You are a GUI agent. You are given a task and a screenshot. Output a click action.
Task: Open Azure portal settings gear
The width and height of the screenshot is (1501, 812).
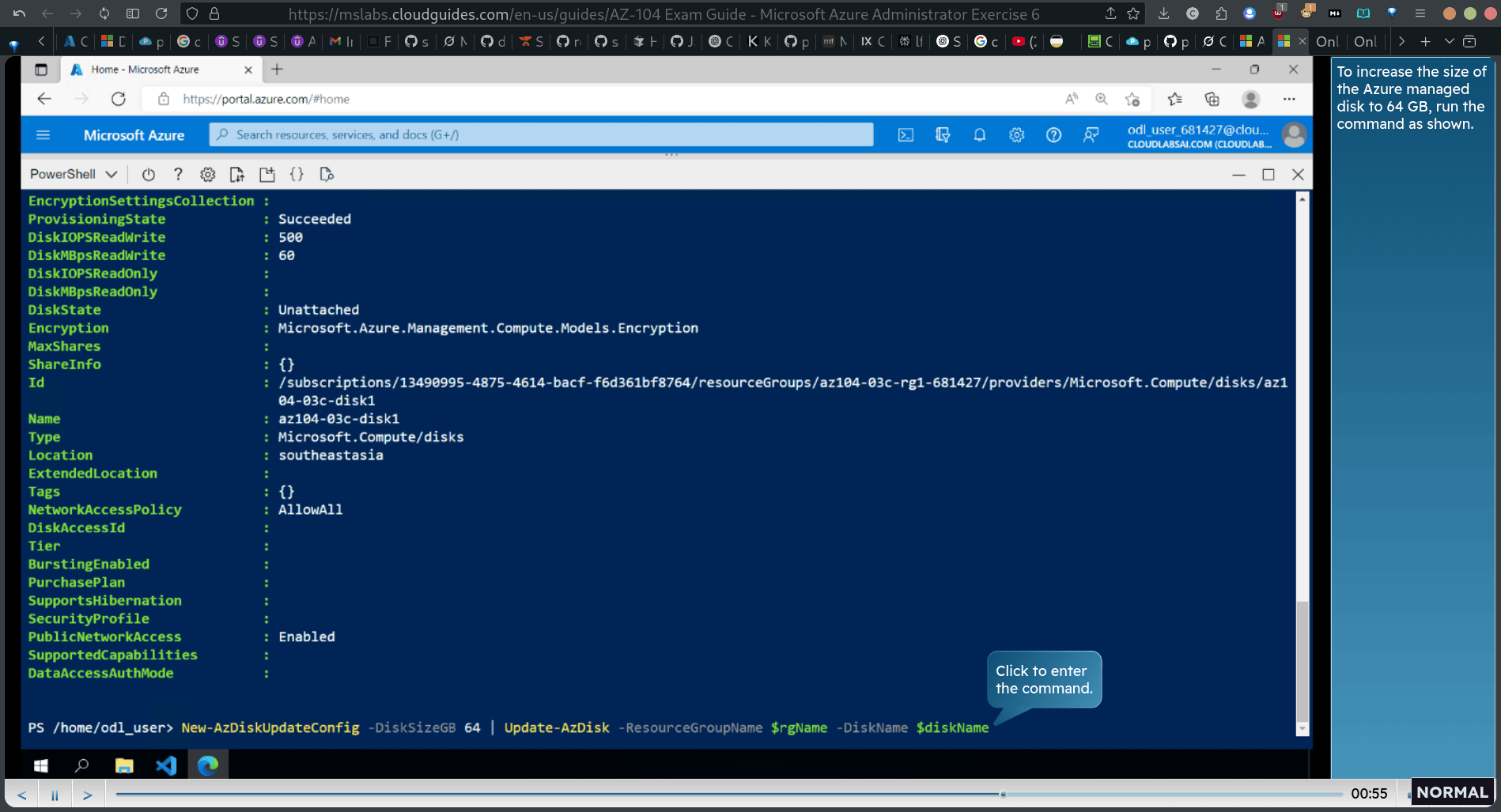(1016, 135)
